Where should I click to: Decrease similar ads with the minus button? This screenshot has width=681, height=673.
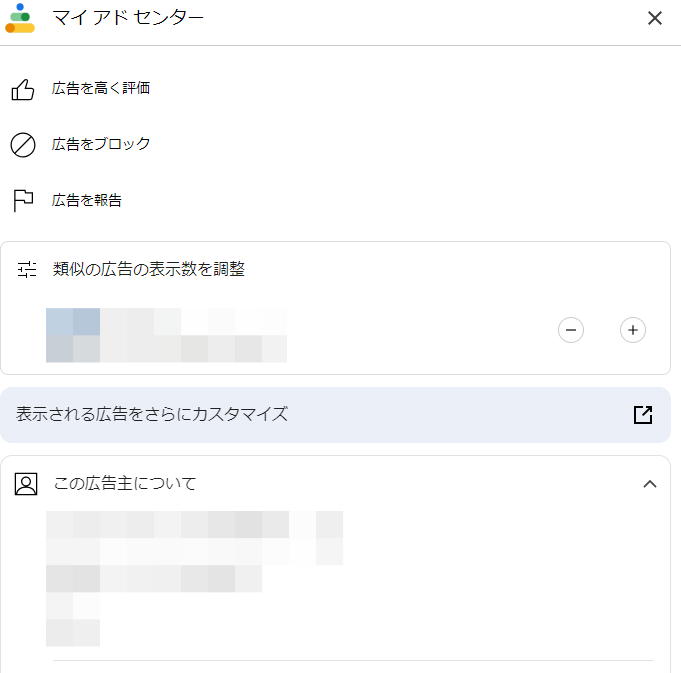571,330
